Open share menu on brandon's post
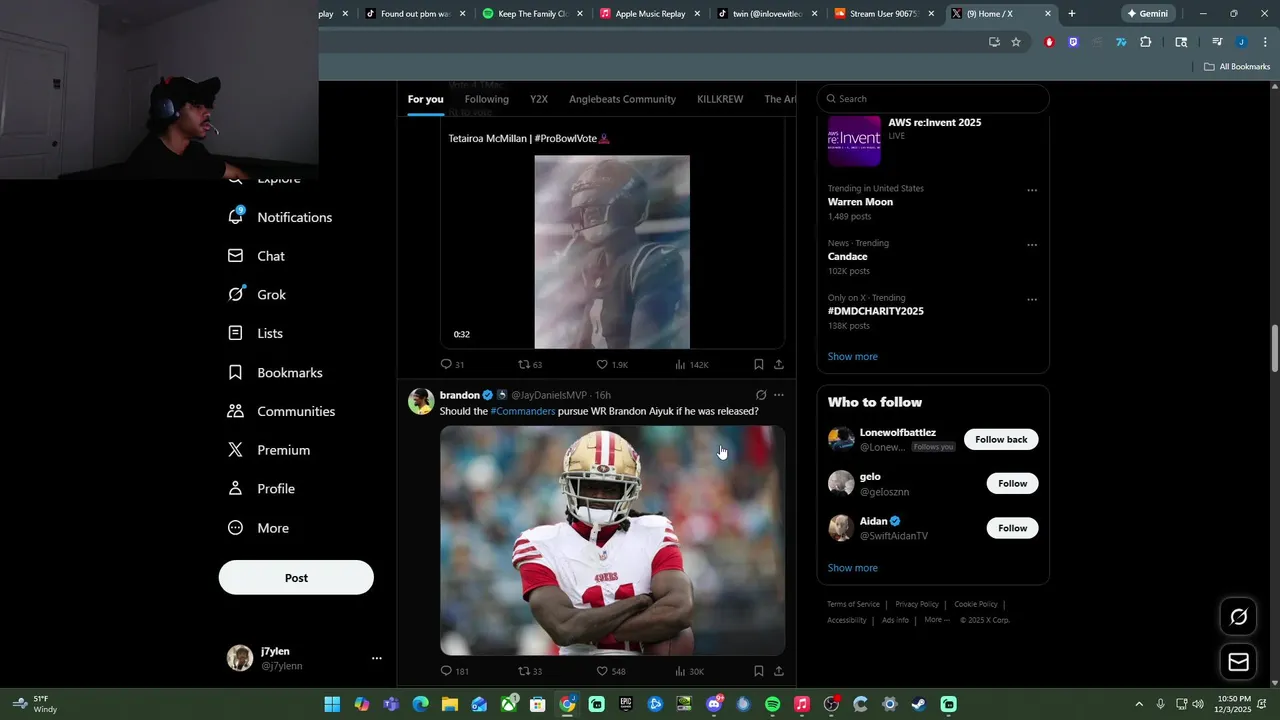The image size is (1280, 720). tap(779, 671)
